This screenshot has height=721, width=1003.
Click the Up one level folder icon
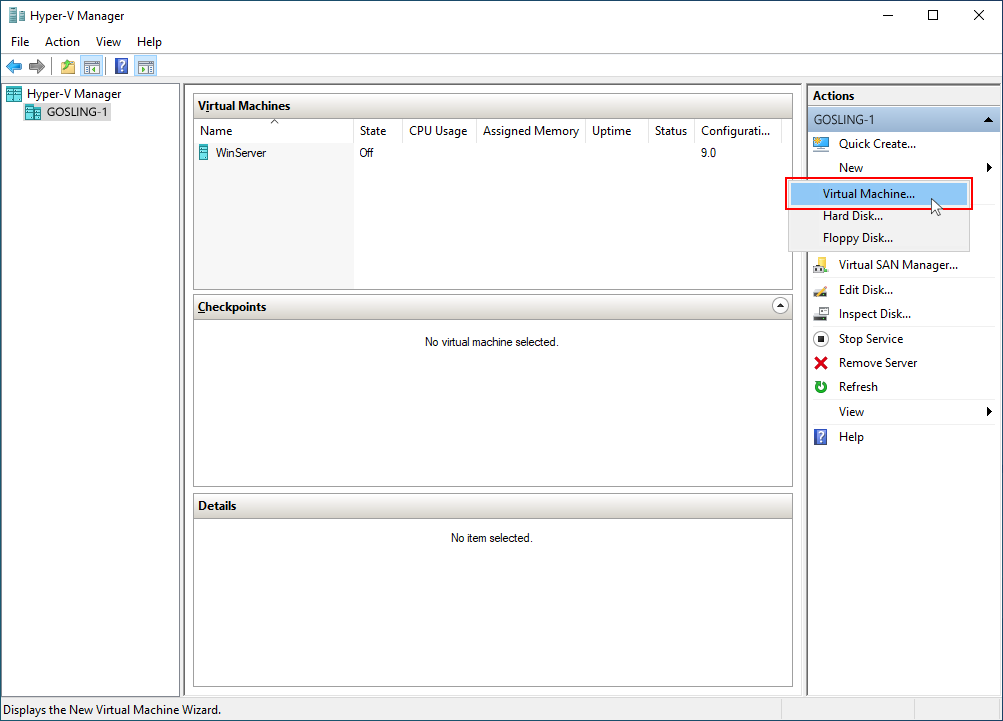68,66
